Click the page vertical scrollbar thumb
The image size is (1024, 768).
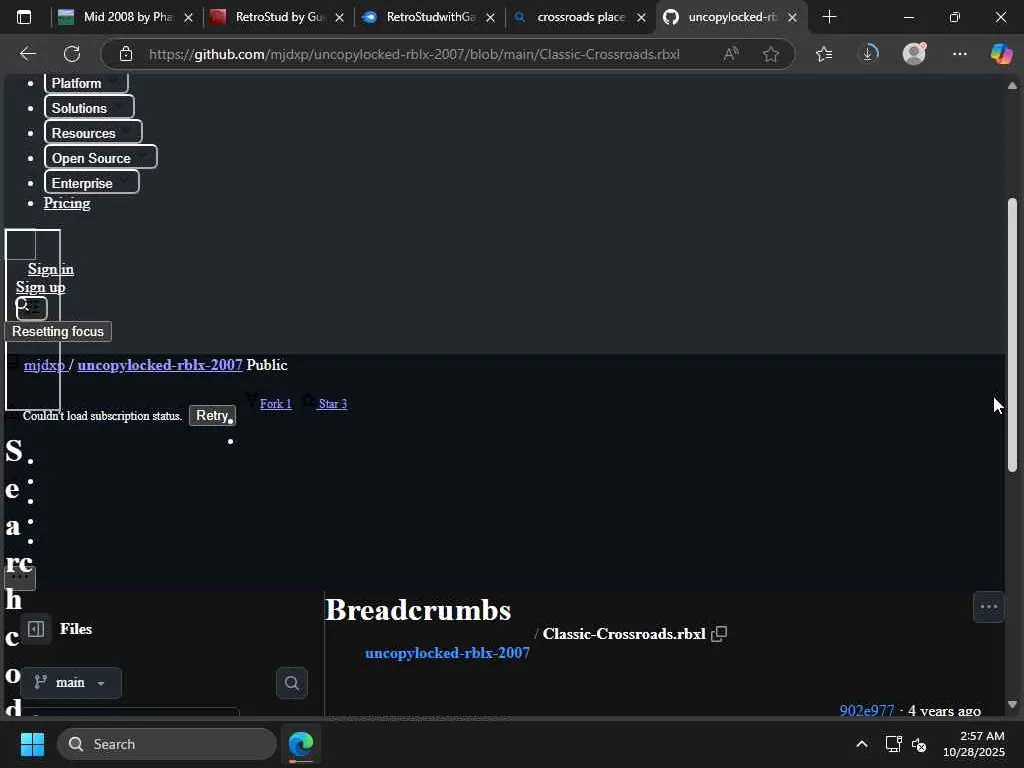pyautogui.click(x=1012, y=334)
